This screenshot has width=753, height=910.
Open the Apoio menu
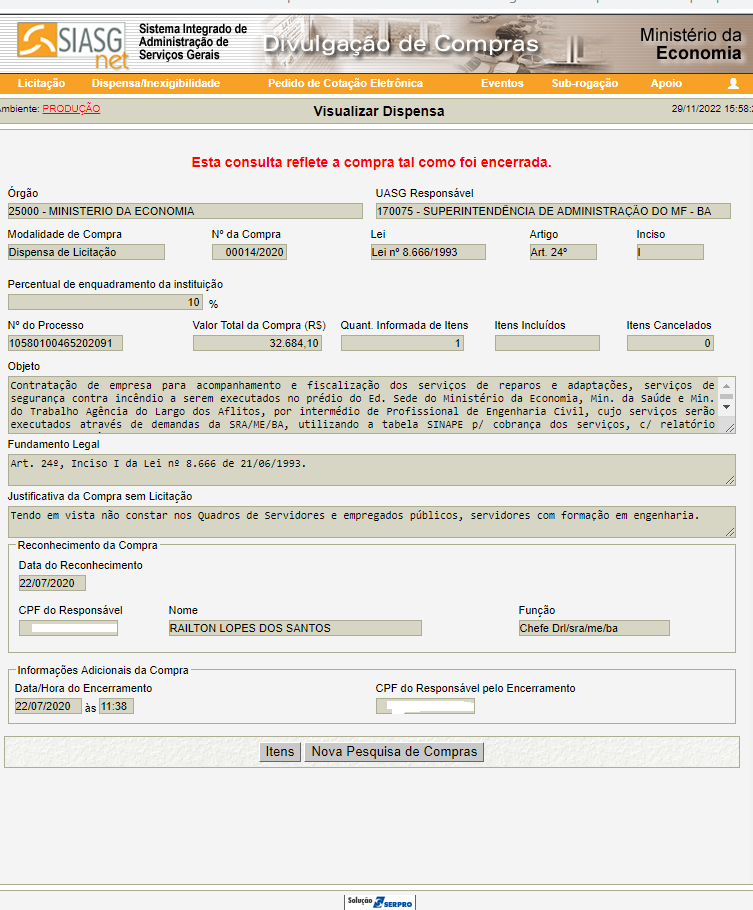coord(666,84)
